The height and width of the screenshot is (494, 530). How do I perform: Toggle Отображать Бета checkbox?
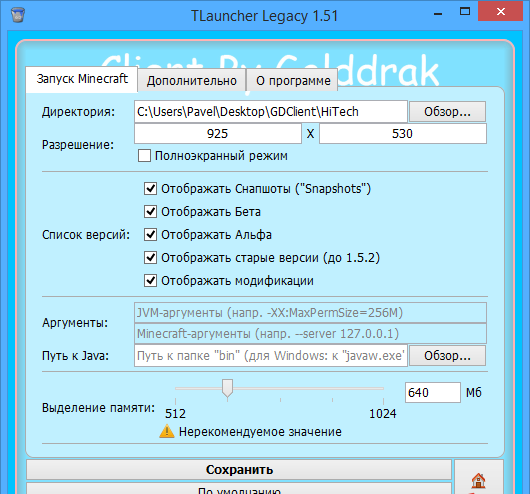coord(150,212)
